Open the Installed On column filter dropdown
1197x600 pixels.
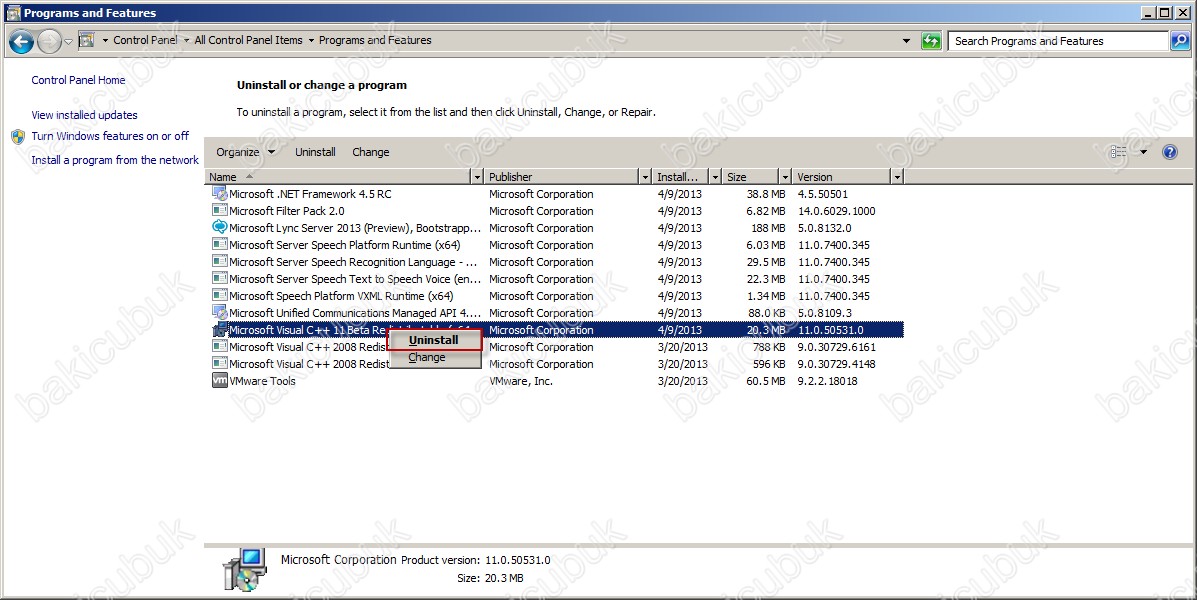click(x=715, y=177)
